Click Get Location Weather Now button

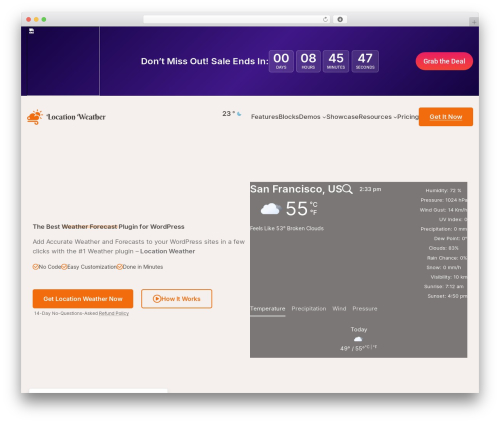click(83, 299)
